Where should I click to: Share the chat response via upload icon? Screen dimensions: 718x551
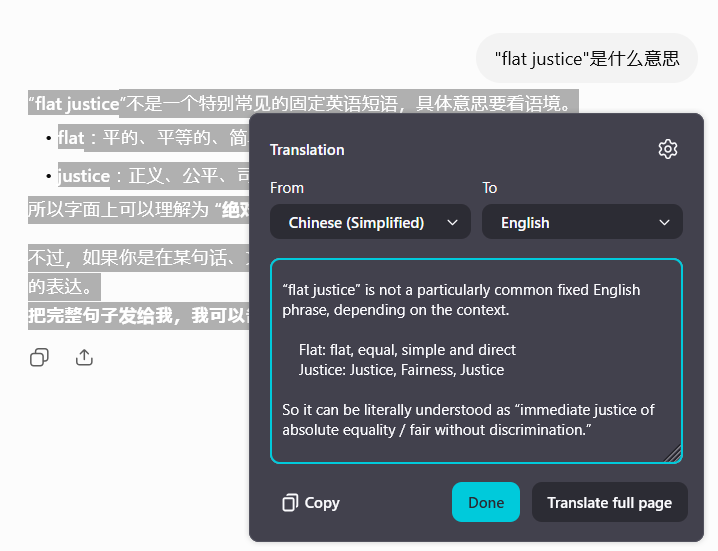click(x=84, y=357)
